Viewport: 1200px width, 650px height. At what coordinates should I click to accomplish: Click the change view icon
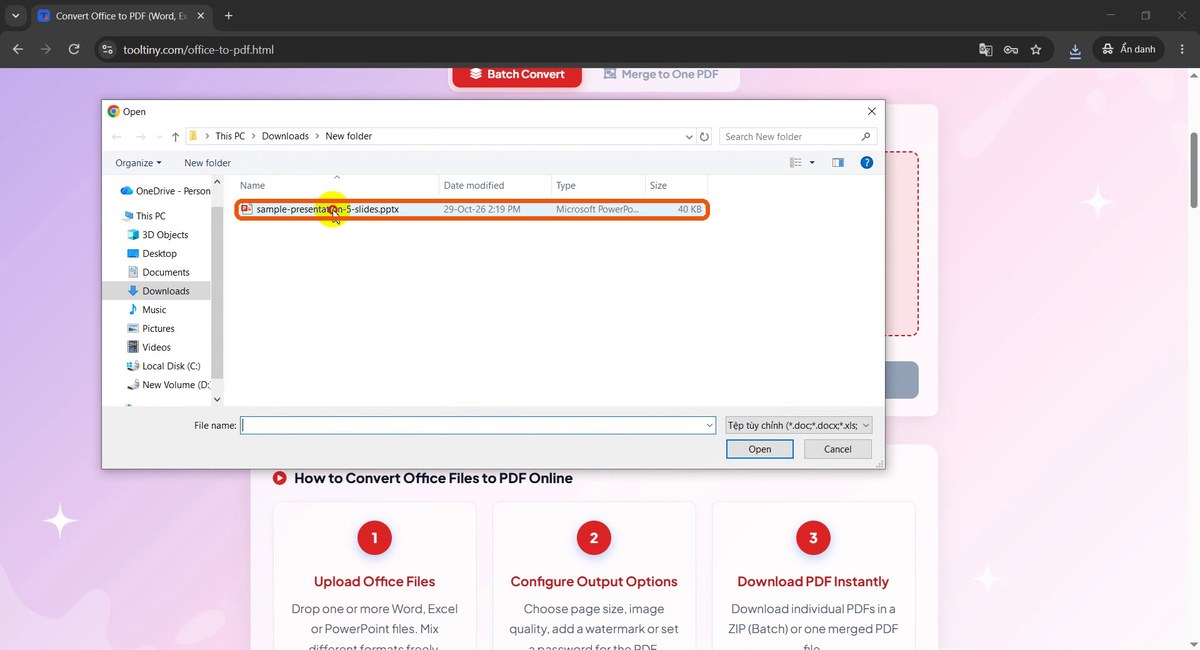coord(796,162)
